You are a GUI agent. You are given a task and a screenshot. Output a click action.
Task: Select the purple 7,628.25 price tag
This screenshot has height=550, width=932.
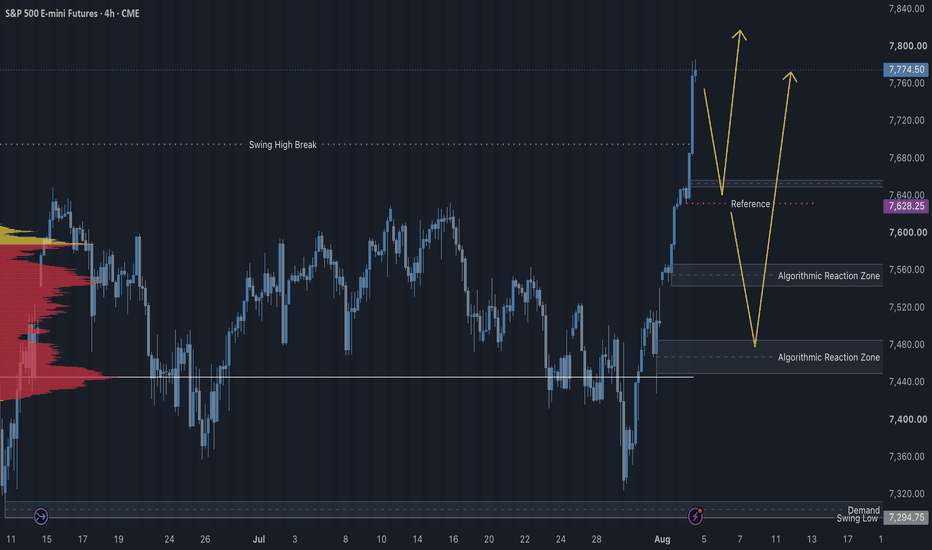906,206
